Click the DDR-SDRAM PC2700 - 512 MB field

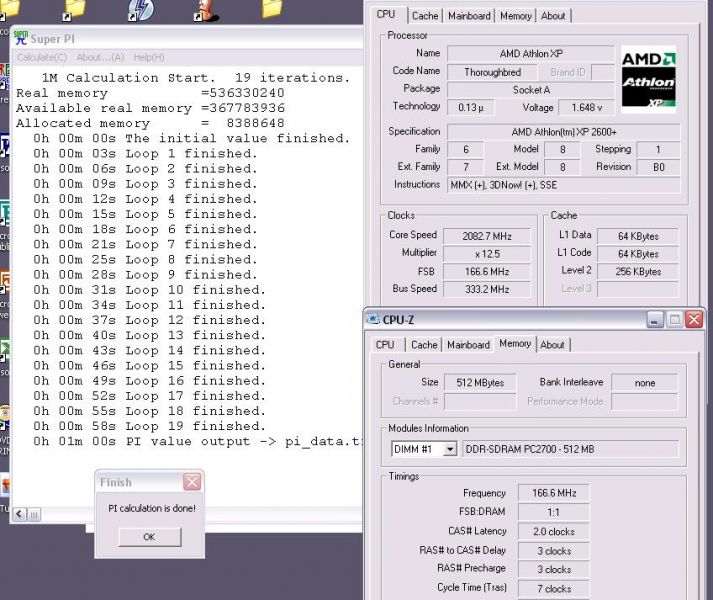click(570, 449)
